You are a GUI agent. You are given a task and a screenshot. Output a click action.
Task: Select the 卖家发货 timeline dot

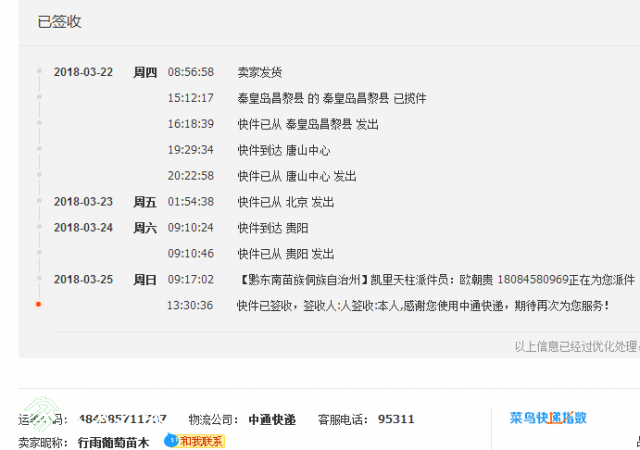tap(39, 71)
